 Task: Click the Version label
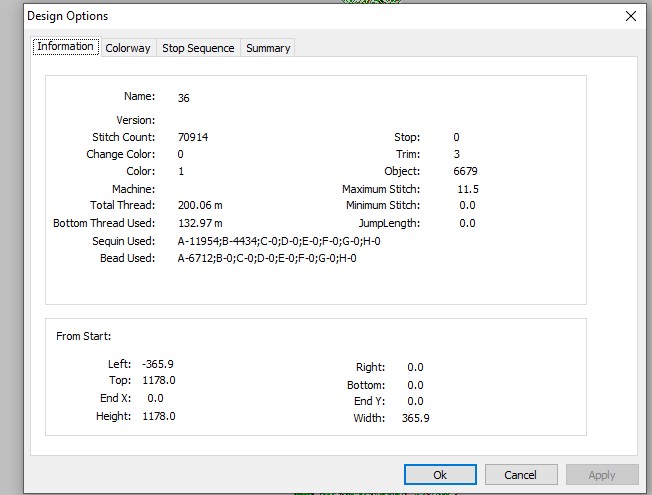(136, 120)
